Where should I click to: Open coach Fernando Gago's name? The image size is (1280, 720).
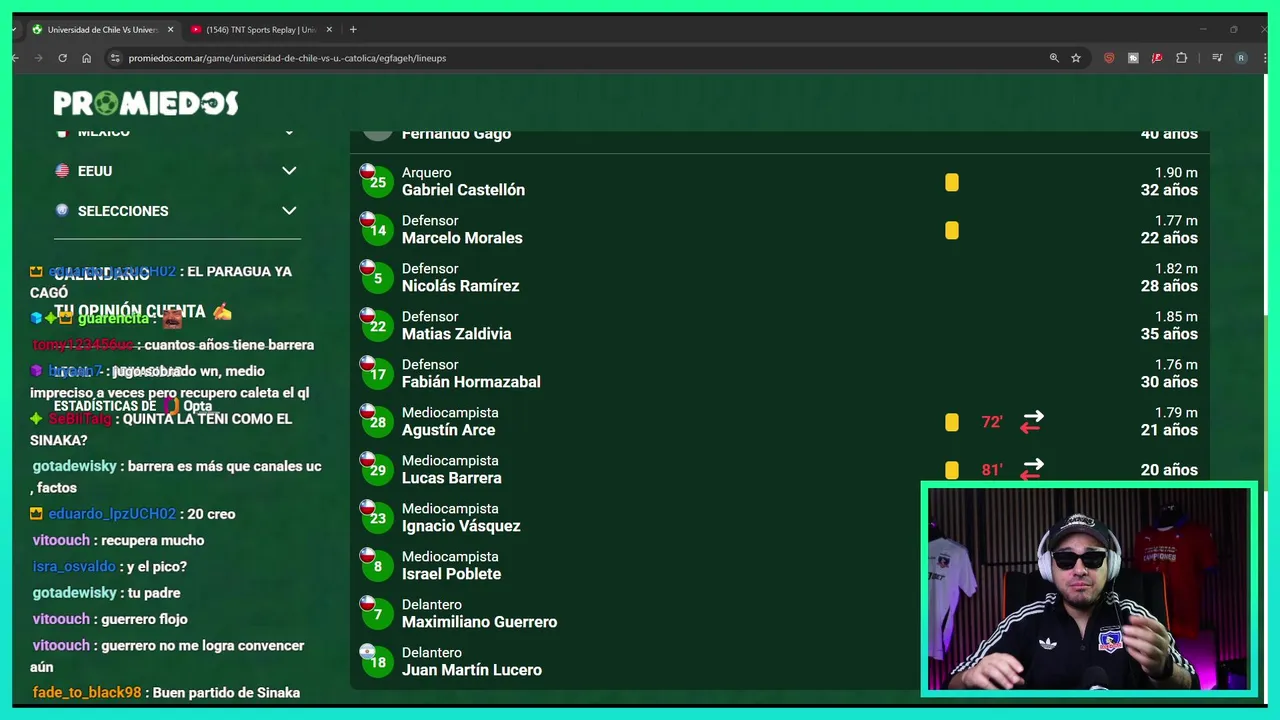point(456,134)
